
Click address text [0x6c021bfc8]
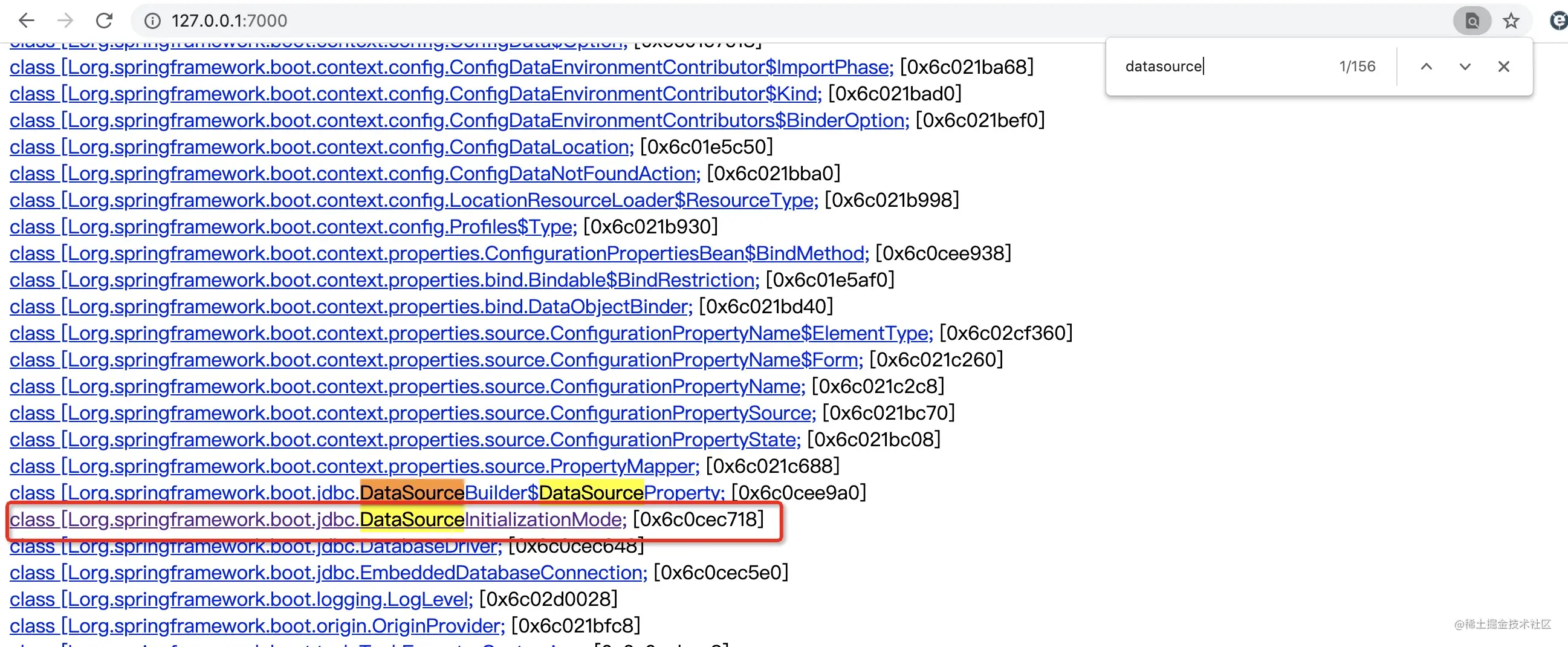point(576,626)
